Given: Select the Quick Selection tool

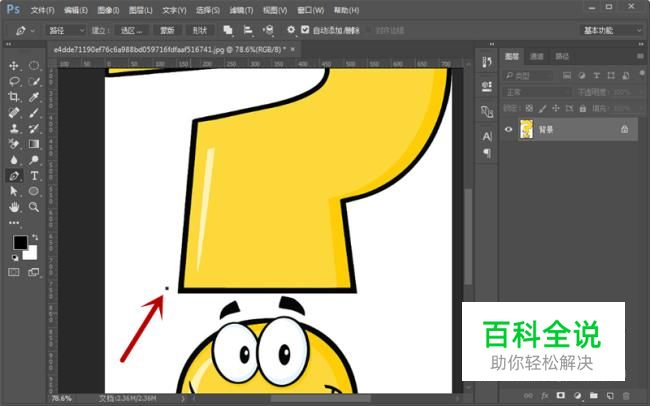Looking at the screenshot, I should (34, 81).
